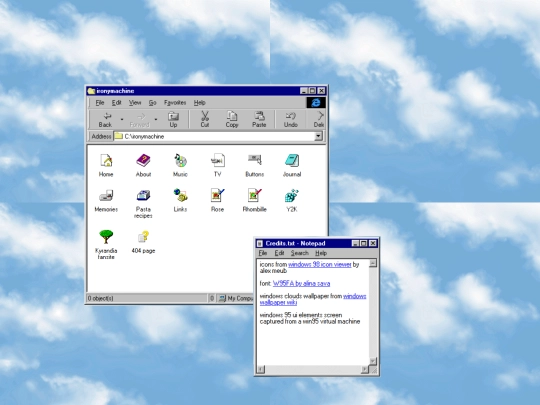Open the Favorites menu

click(x=175, y=103)
